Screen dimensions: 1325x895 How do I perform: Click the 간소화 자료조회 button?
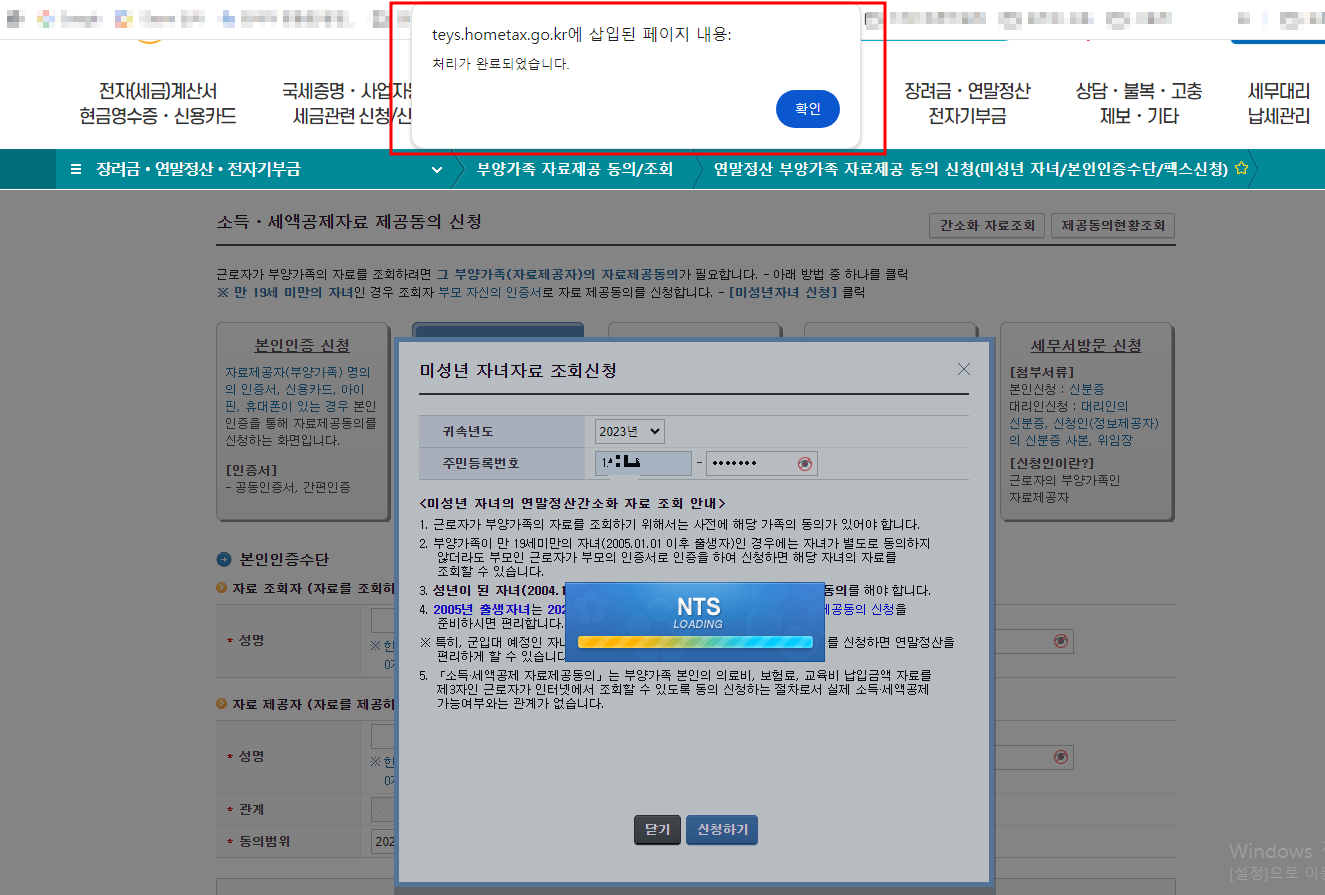coord(987,225)
